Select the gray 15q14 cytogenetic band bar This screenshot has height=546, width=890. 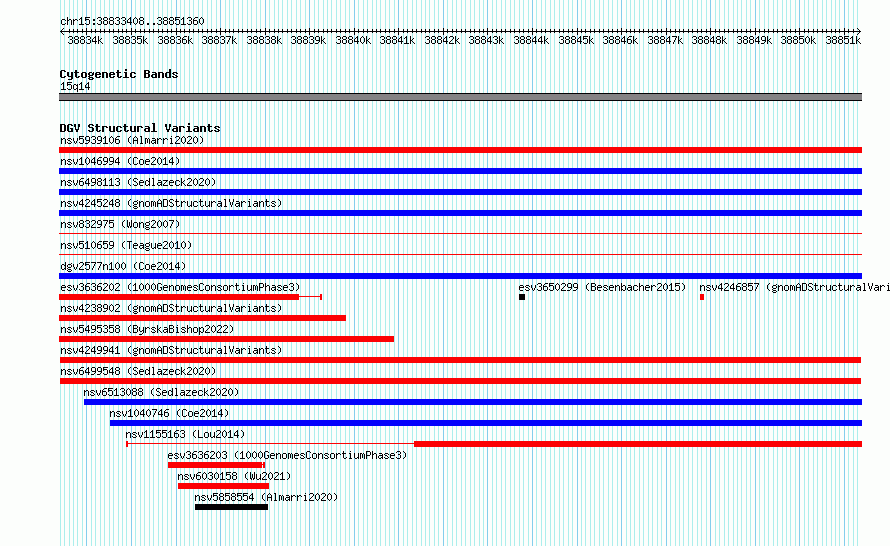point(460,97)
